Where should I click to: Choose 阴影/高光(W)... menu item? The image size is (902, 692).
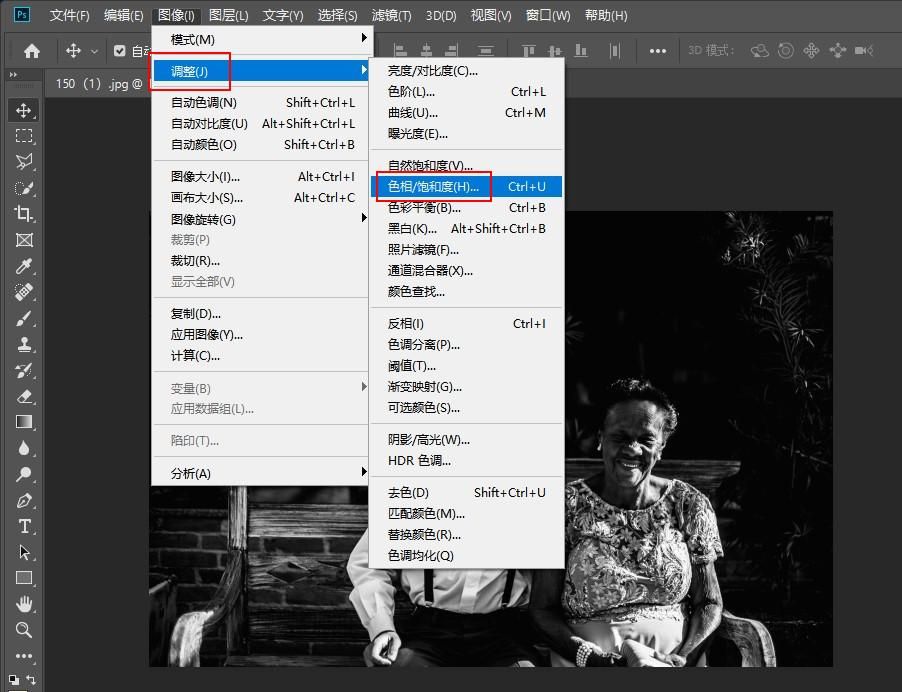pos(466,440)
